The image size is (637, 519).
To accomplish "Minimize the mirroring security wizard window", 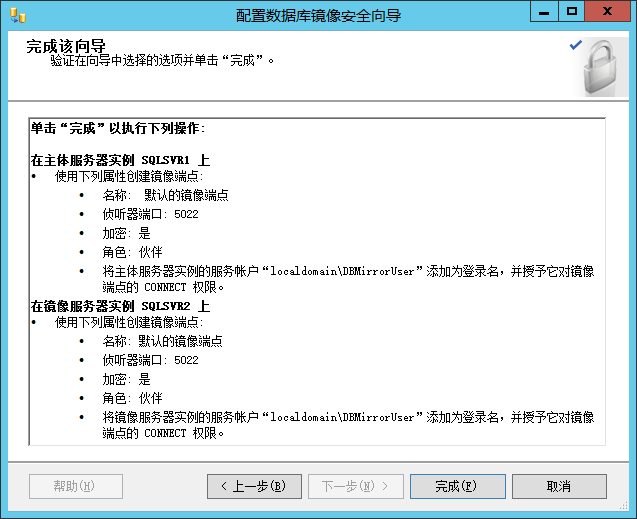I will [x=544, y=12].
